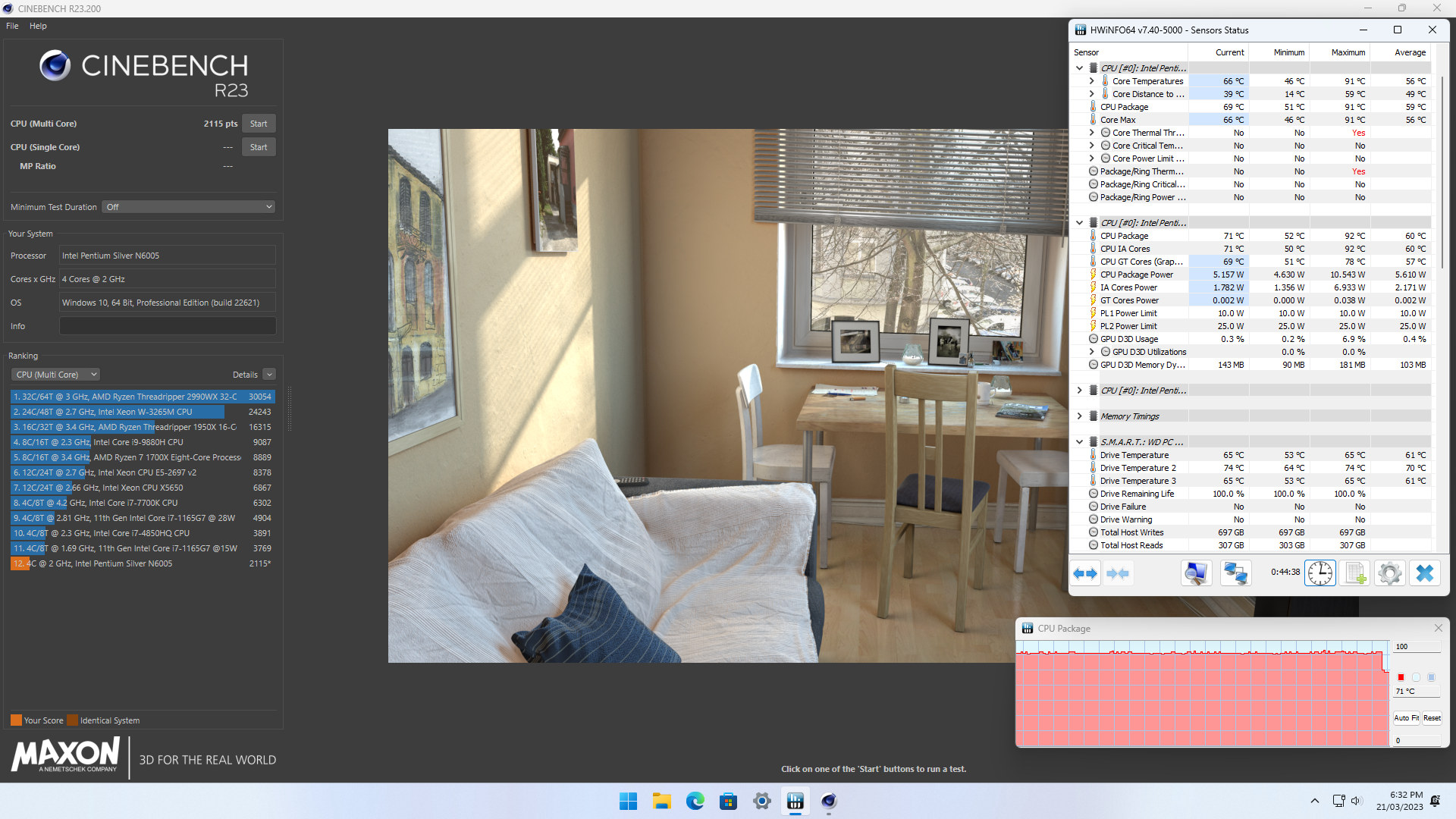Click the blue square grid color swatch
This screenshot has height=819, width=1456.
(x=1431, y=677)
